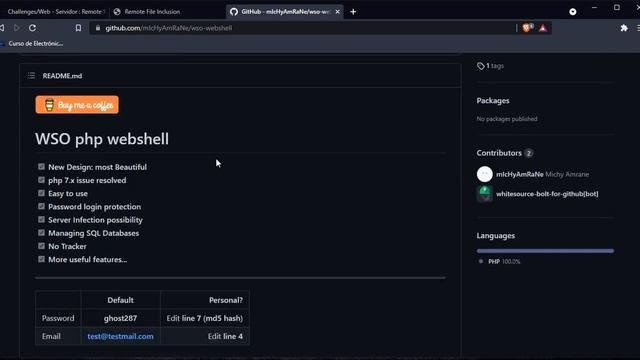
Task: Click the 'Default' column header
Action: point(120,300)
